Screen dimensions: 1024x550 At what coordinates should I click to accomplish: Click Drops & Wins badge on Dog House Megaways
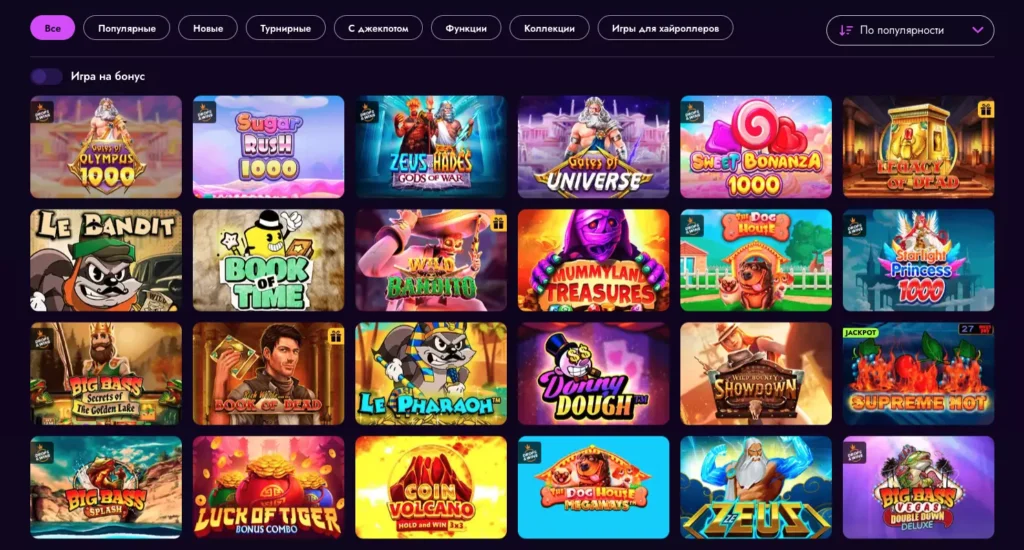[530, 453]
